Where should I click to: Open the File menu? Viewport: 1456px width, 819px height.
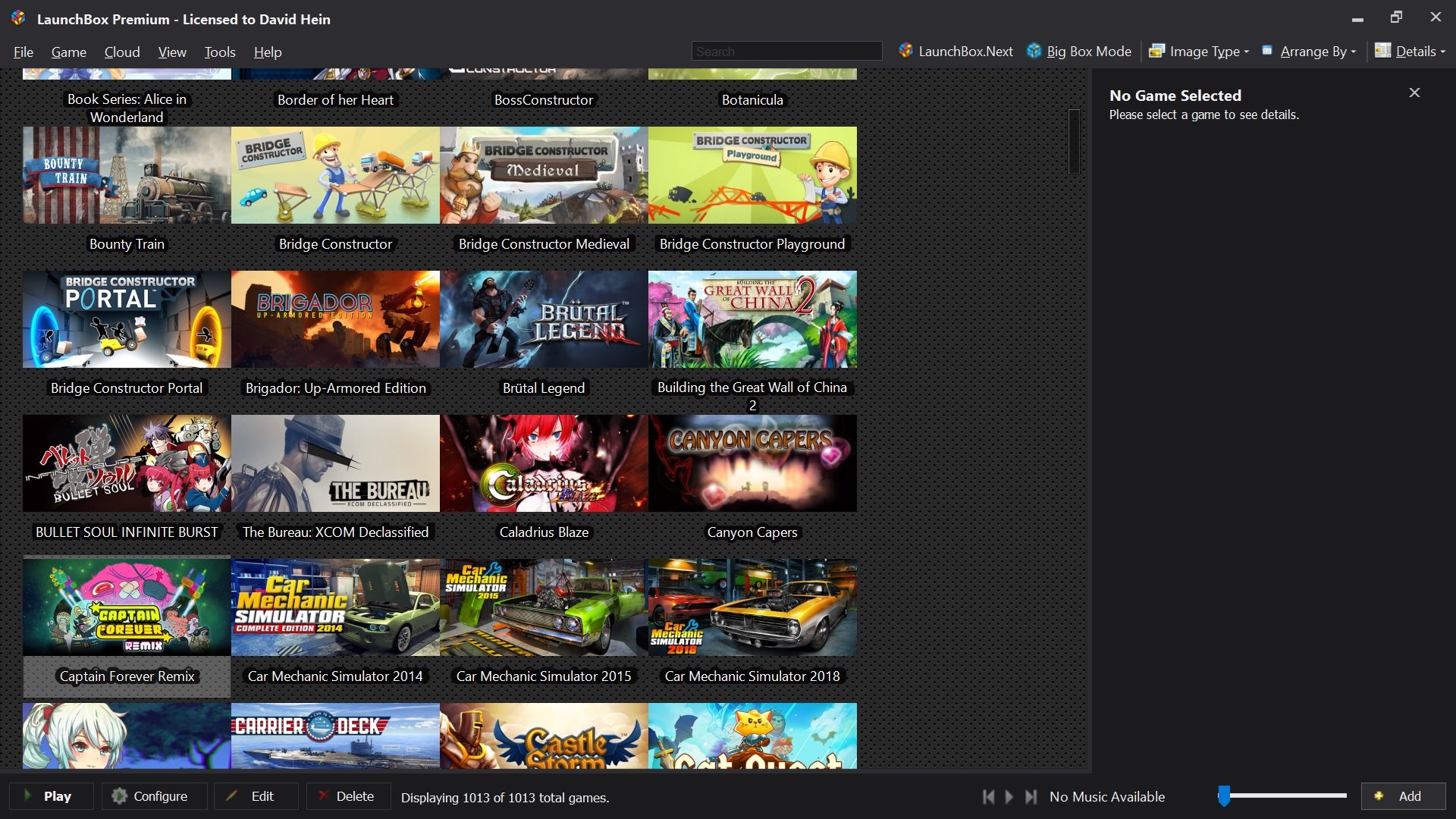click(24, 52)
